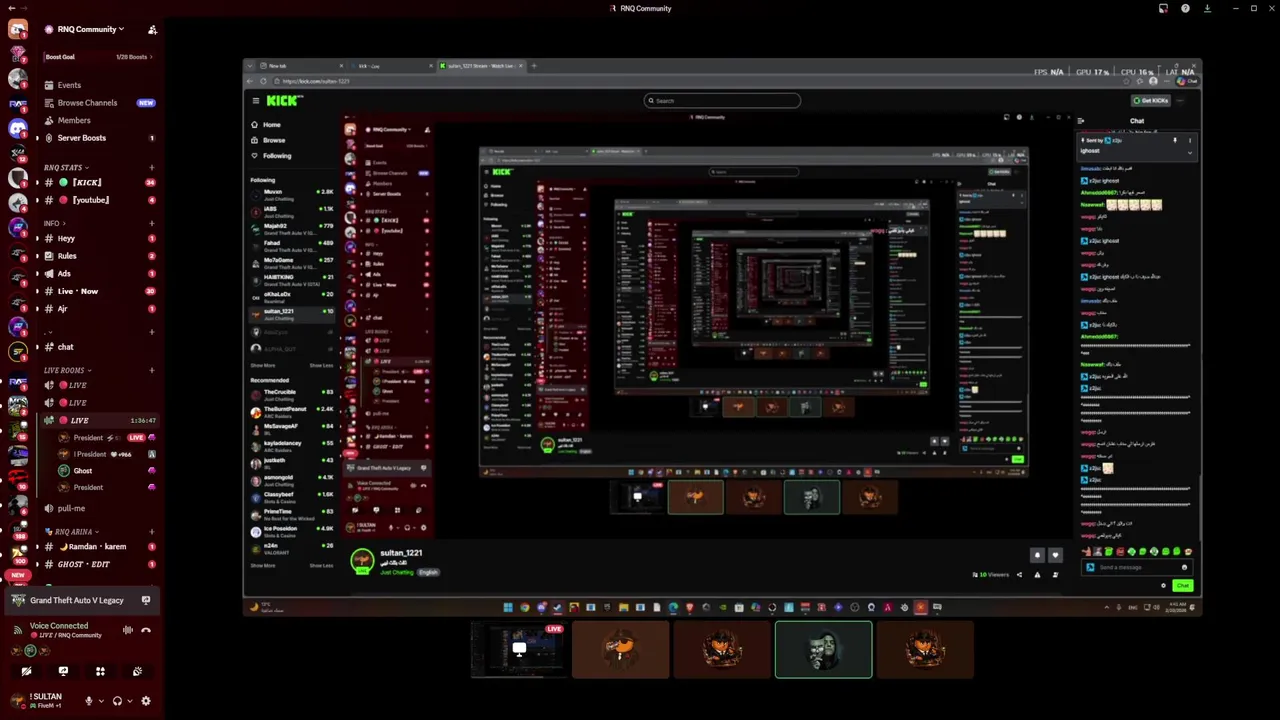
Task: Collapse the LIVE ROOMS category
Action: [x=67, y=370]
